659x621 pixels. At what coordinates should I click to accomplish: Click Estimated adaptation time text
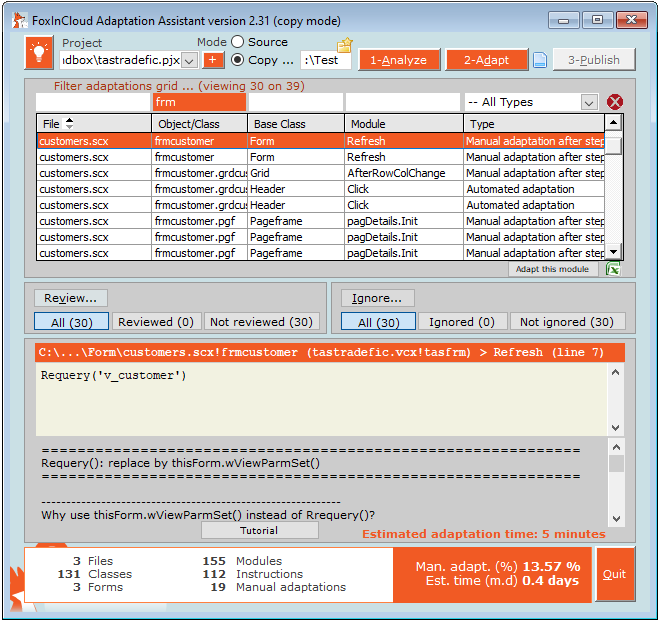coord(484,534)
